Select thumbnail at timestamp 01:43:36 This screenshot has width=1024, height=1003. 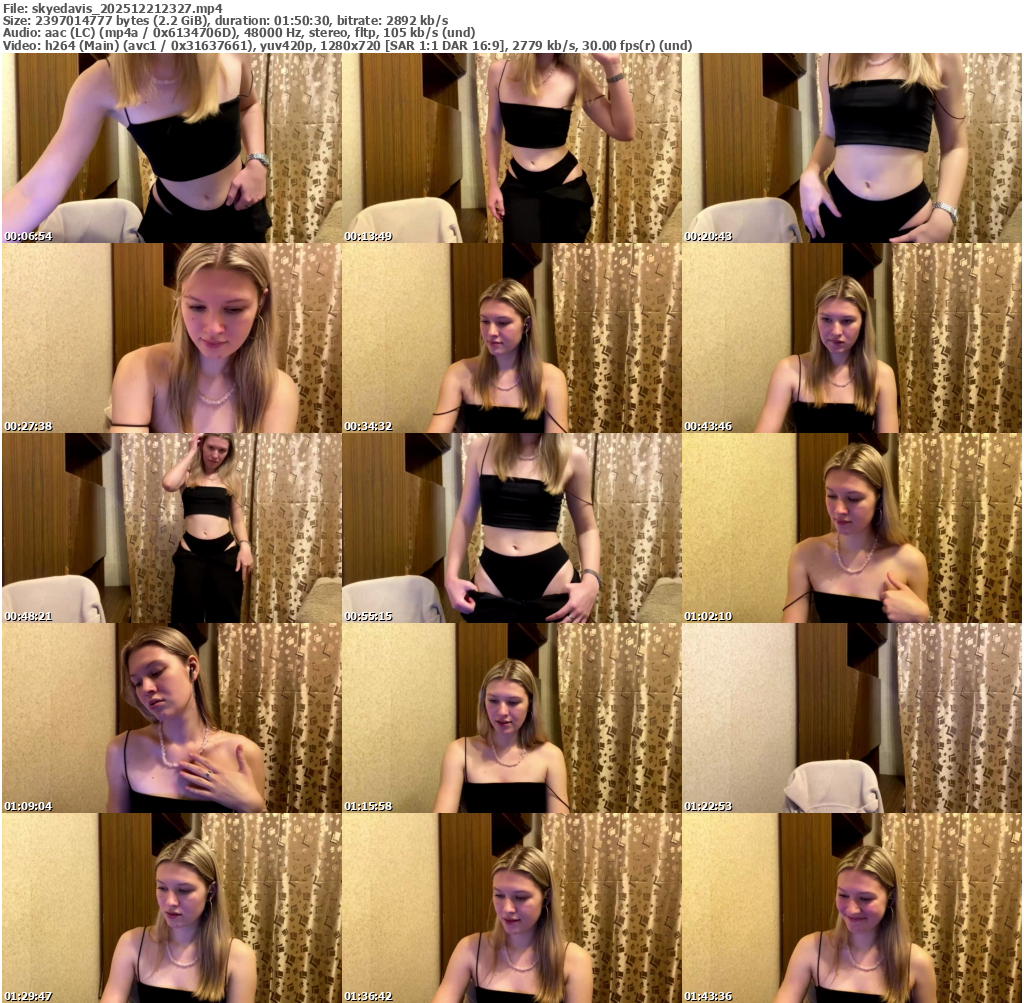(852, 908)
